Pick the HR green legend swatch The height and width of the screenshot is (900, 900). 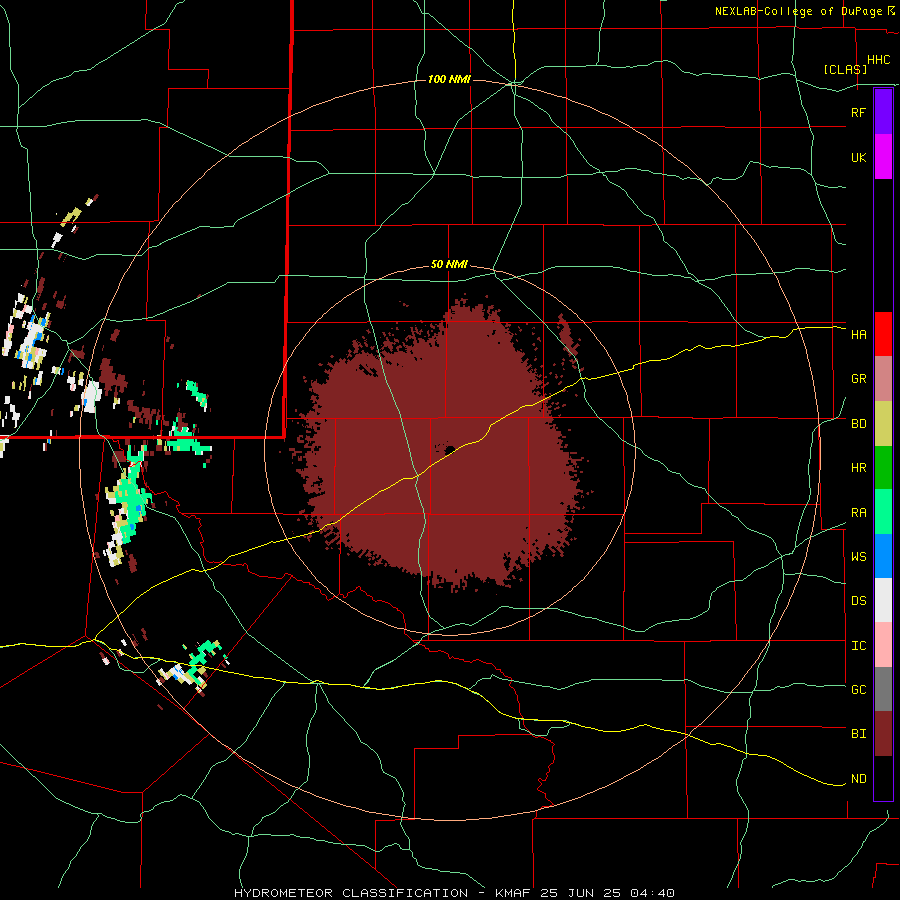[x=883, y=468]
